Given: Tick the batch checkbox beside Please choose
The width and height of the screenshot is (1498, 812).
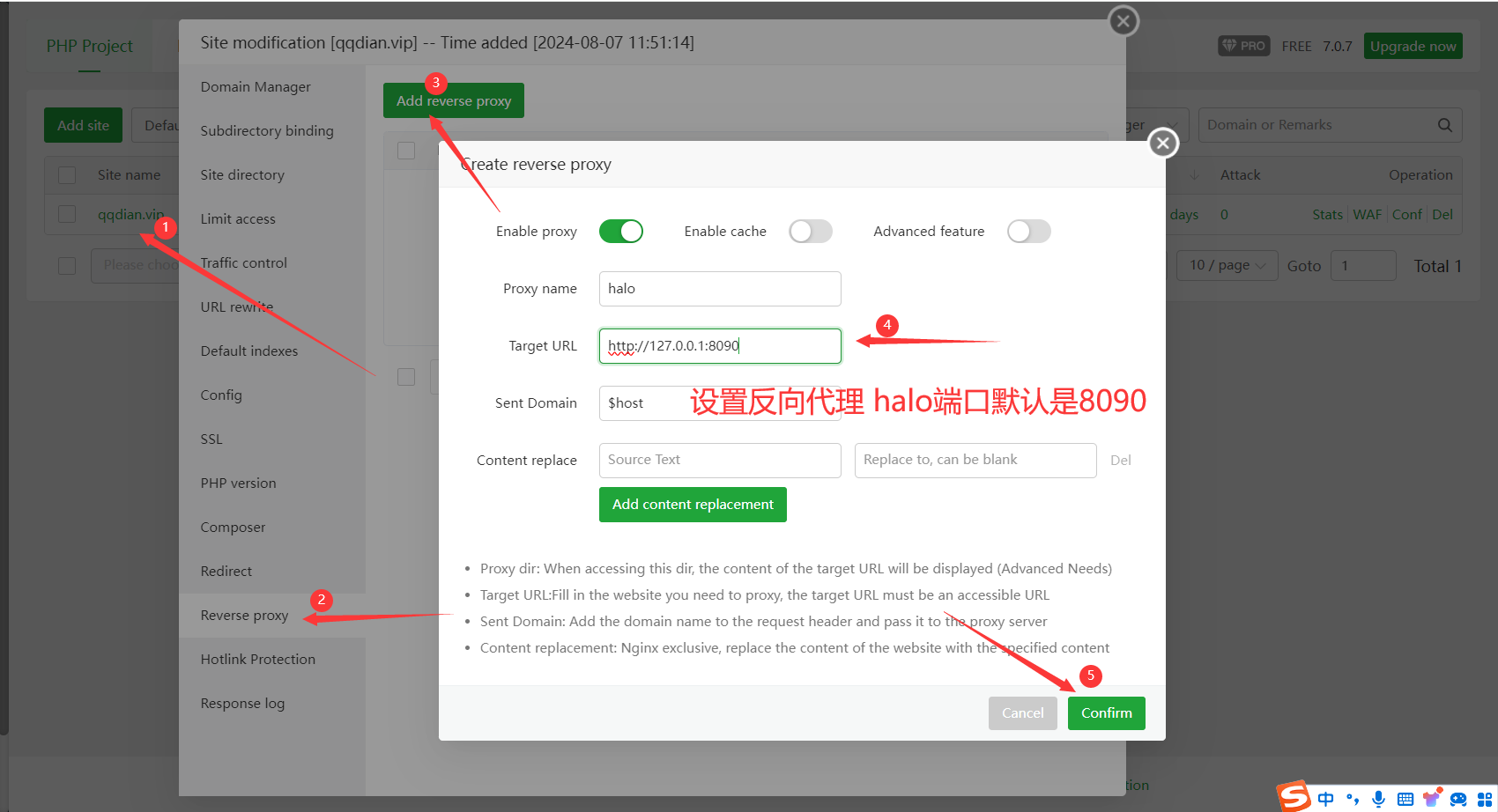Looking at the screenshot, I should 67,265.
